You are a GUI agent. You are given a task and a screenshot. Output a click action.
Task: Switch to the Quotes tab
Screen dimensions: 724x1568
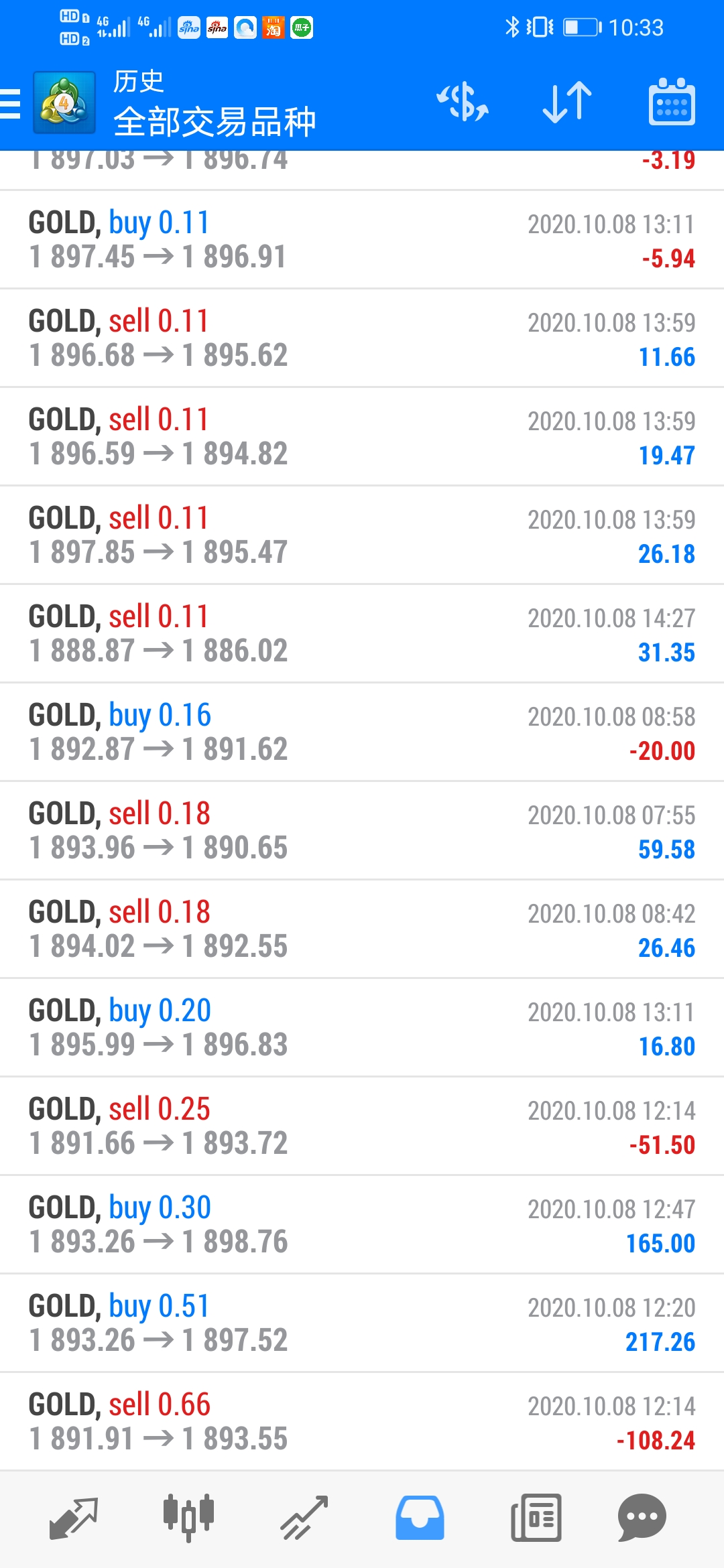(74, 1518)
